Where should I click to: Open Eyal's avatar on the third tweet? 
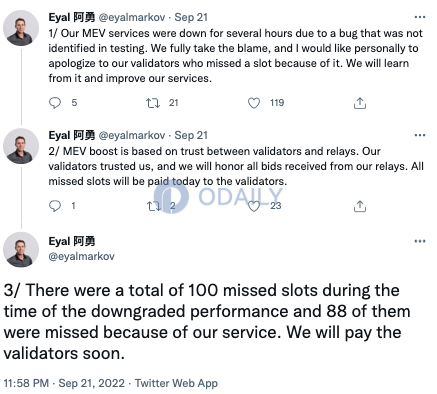[21, 250]
